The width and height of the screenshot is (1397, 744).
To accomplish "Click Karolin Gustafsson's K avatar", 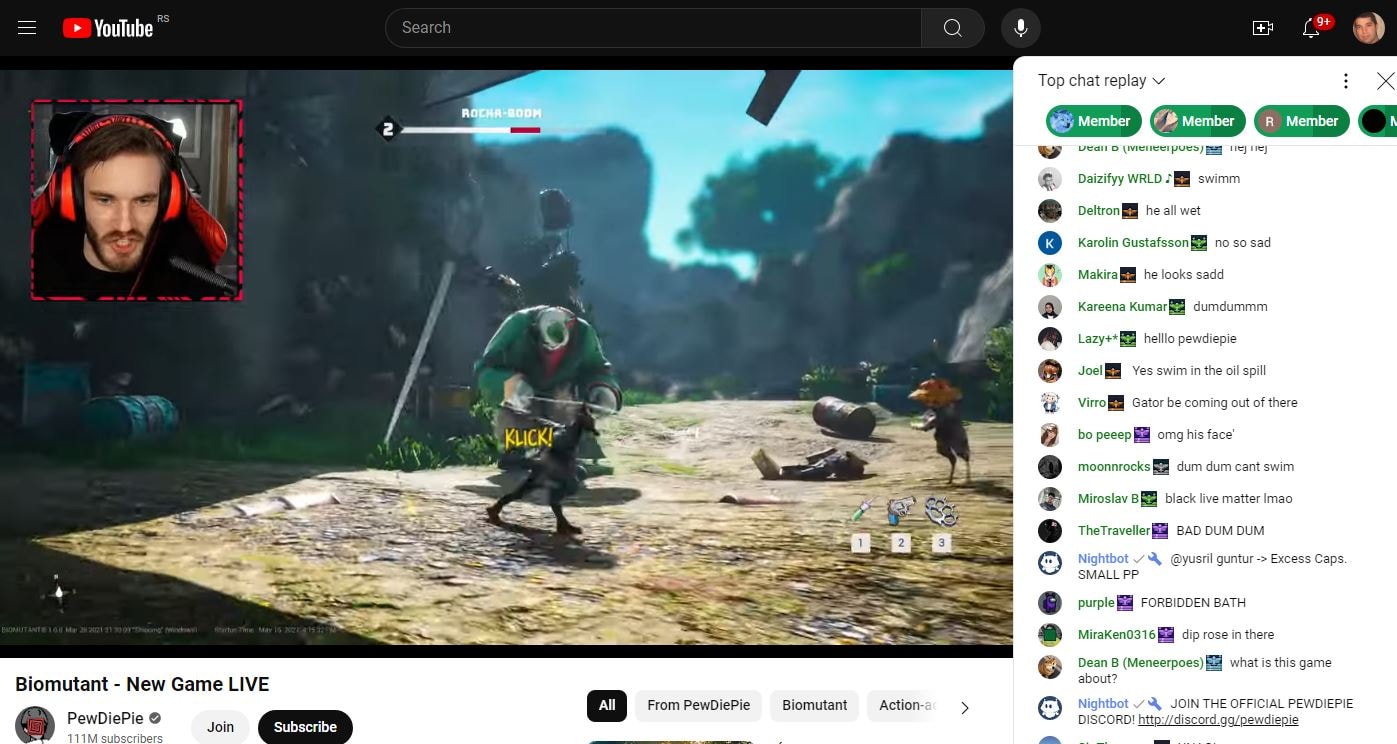I will pyautogui.click(x=1050, y=243).
